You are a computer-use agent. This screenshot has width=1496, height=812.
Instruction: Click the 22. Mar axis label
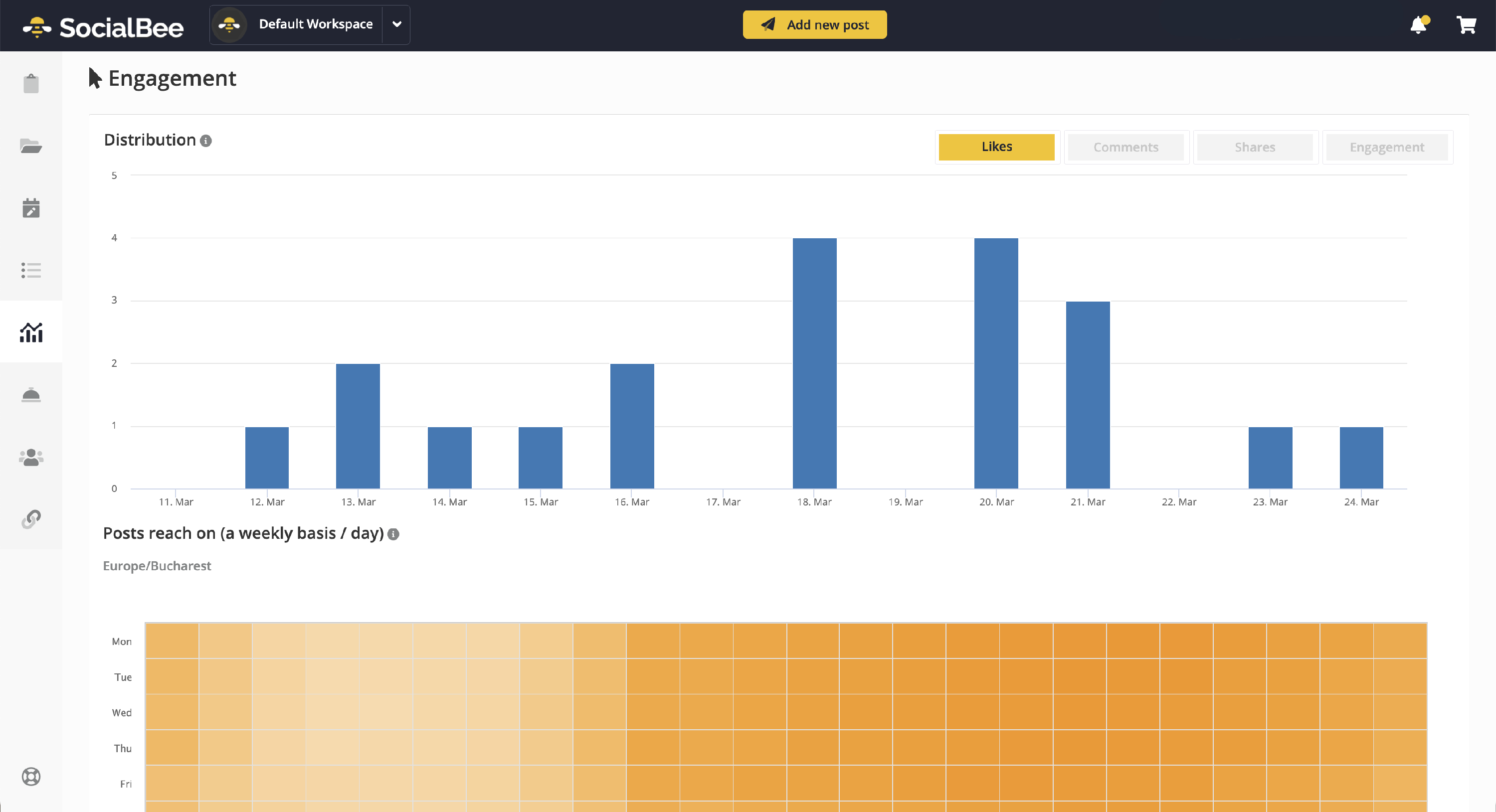[x=1179, y=502]
